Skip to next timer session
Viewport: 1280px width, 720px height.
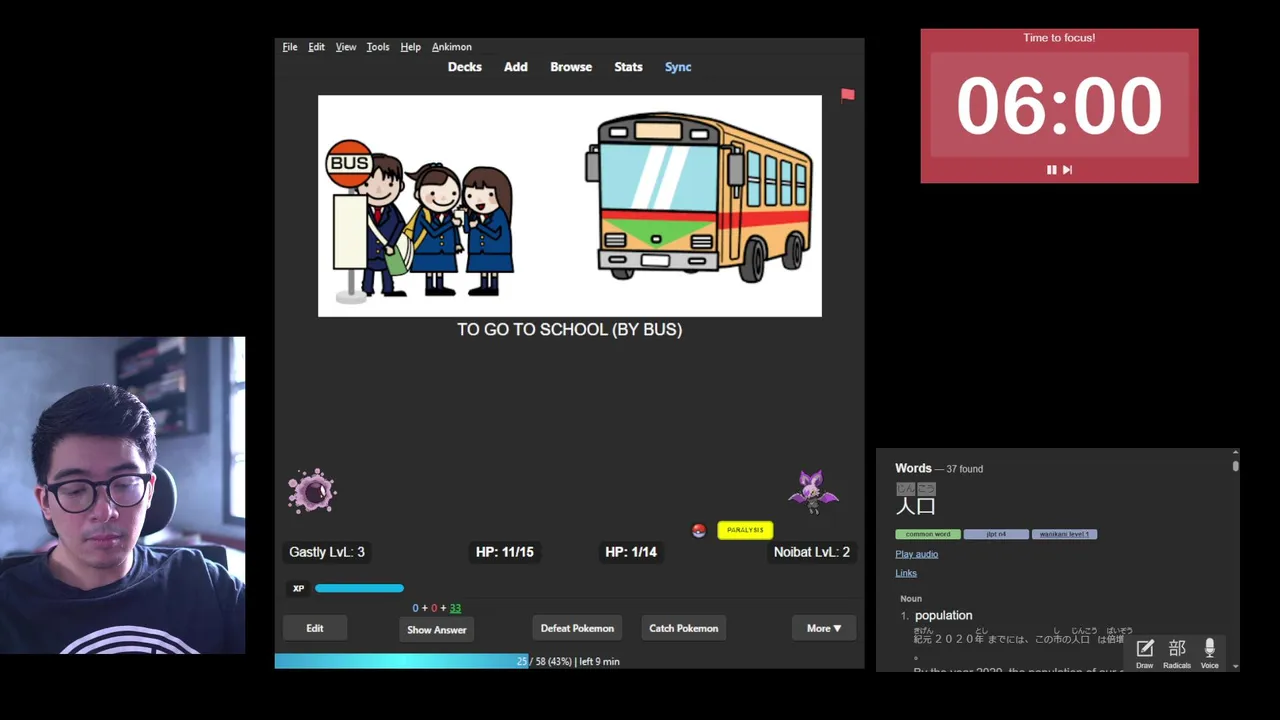point(1067,170)
